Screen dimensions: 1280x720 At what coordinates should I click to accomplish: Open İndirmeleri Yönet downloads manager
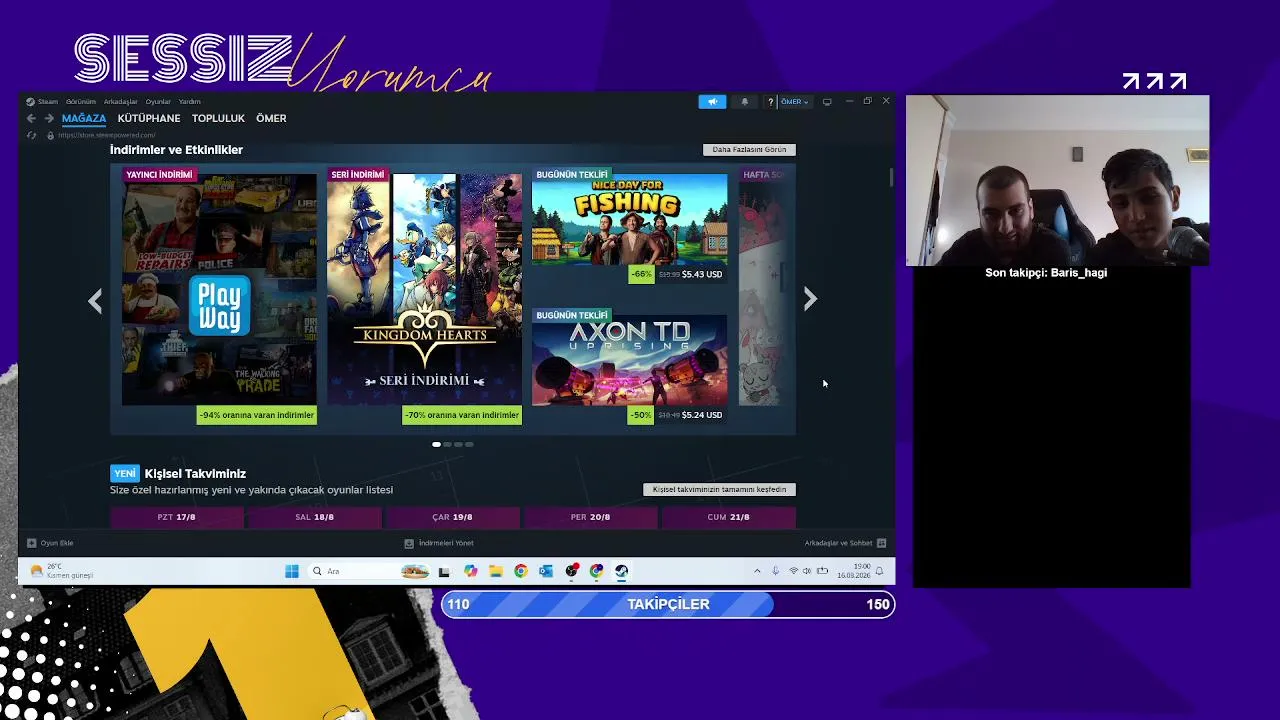click(446, 543)
